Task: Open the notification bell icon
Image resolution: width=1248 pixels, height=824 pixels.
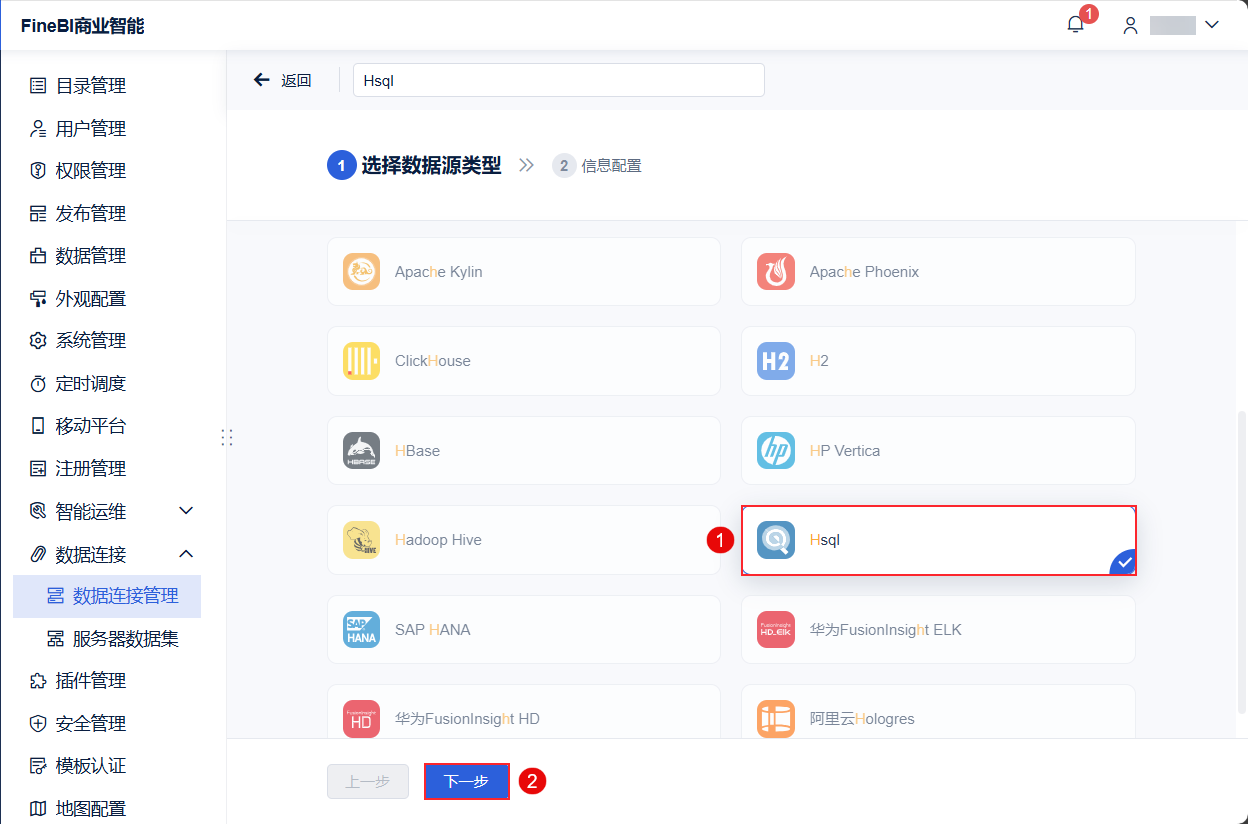Action: coord(1075,25)
